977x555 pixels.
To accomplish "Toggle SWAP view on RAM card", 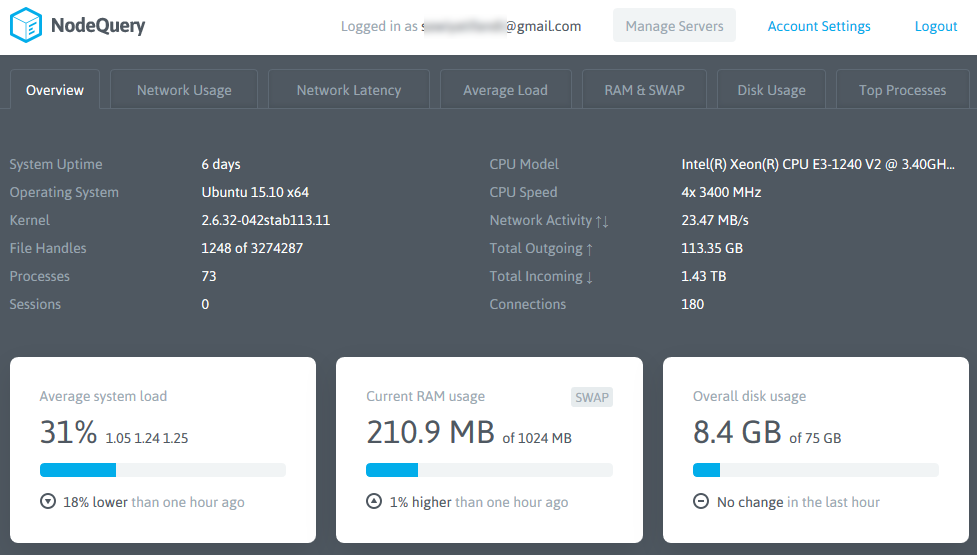I will pos(592,397).
